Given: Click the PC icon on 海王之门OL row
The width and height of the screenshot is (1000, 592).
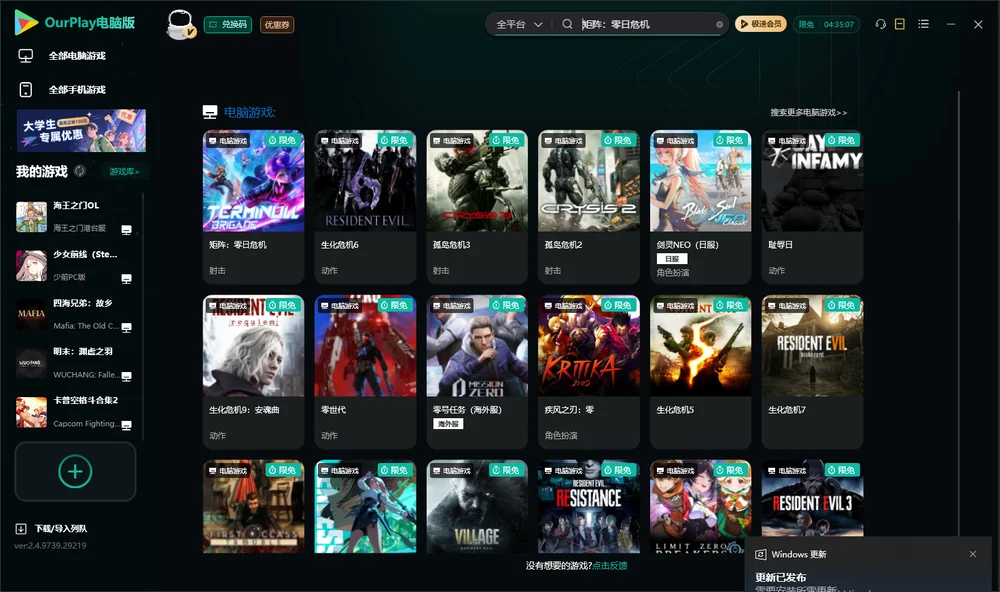Looking at the screenshot, I should (126, 230).
